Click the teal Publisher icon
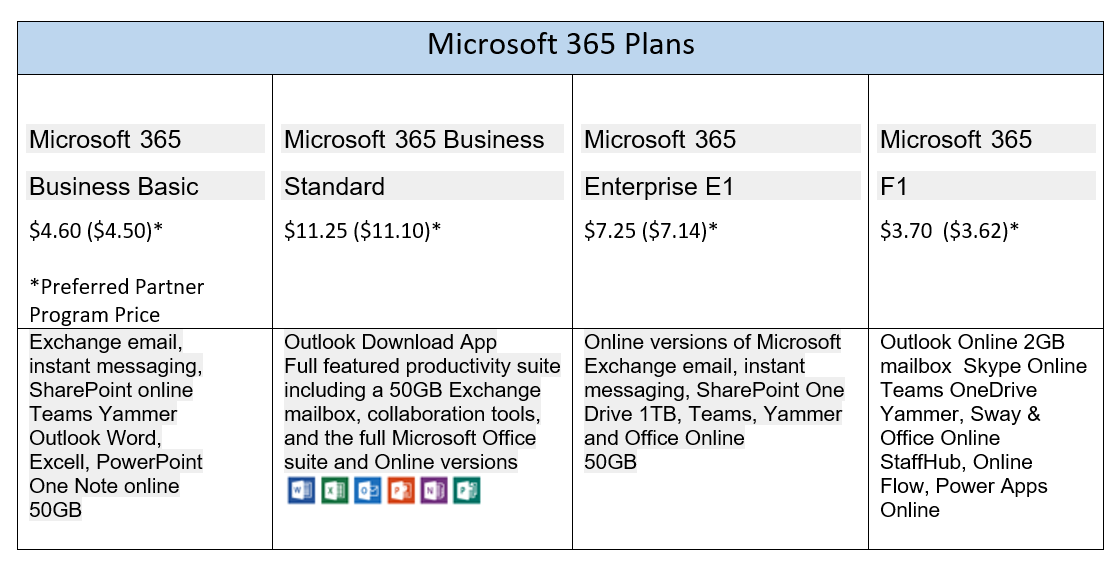The width and height of the screenshot is (1117, 570). pyautogui.click(x=467, y=491)
